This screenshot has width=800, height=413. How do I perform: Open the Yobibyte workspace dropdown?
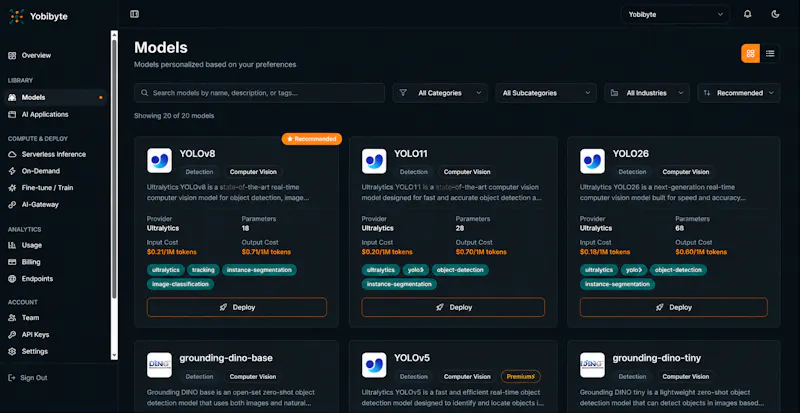pyautogui.click(x=675, y=14)
